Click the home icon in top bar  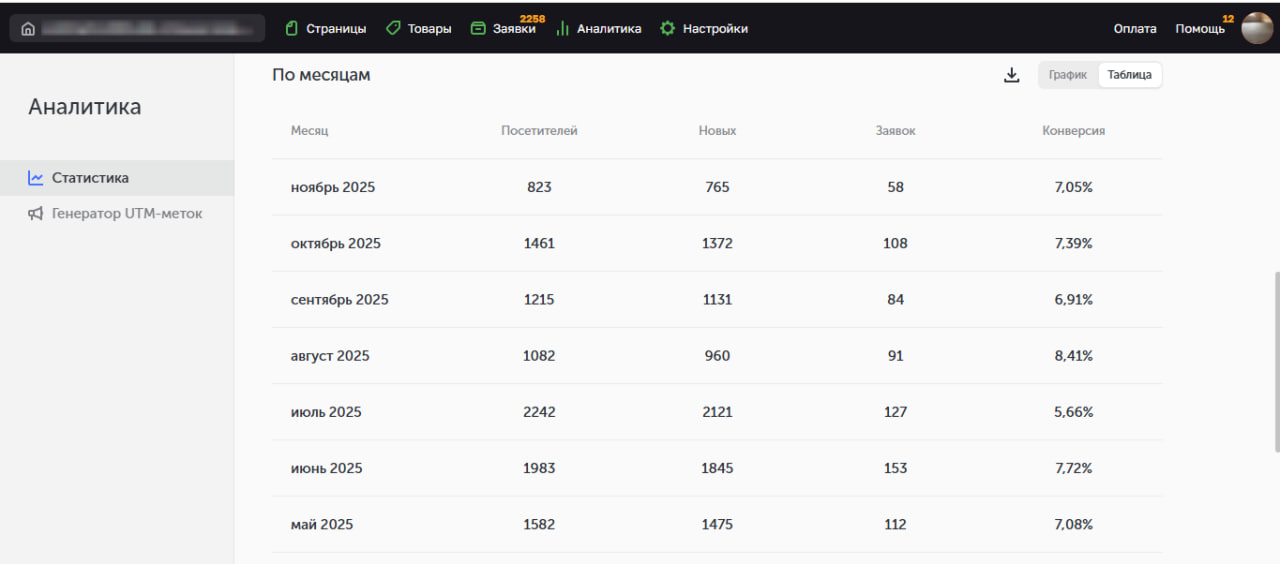pos(27,29)
